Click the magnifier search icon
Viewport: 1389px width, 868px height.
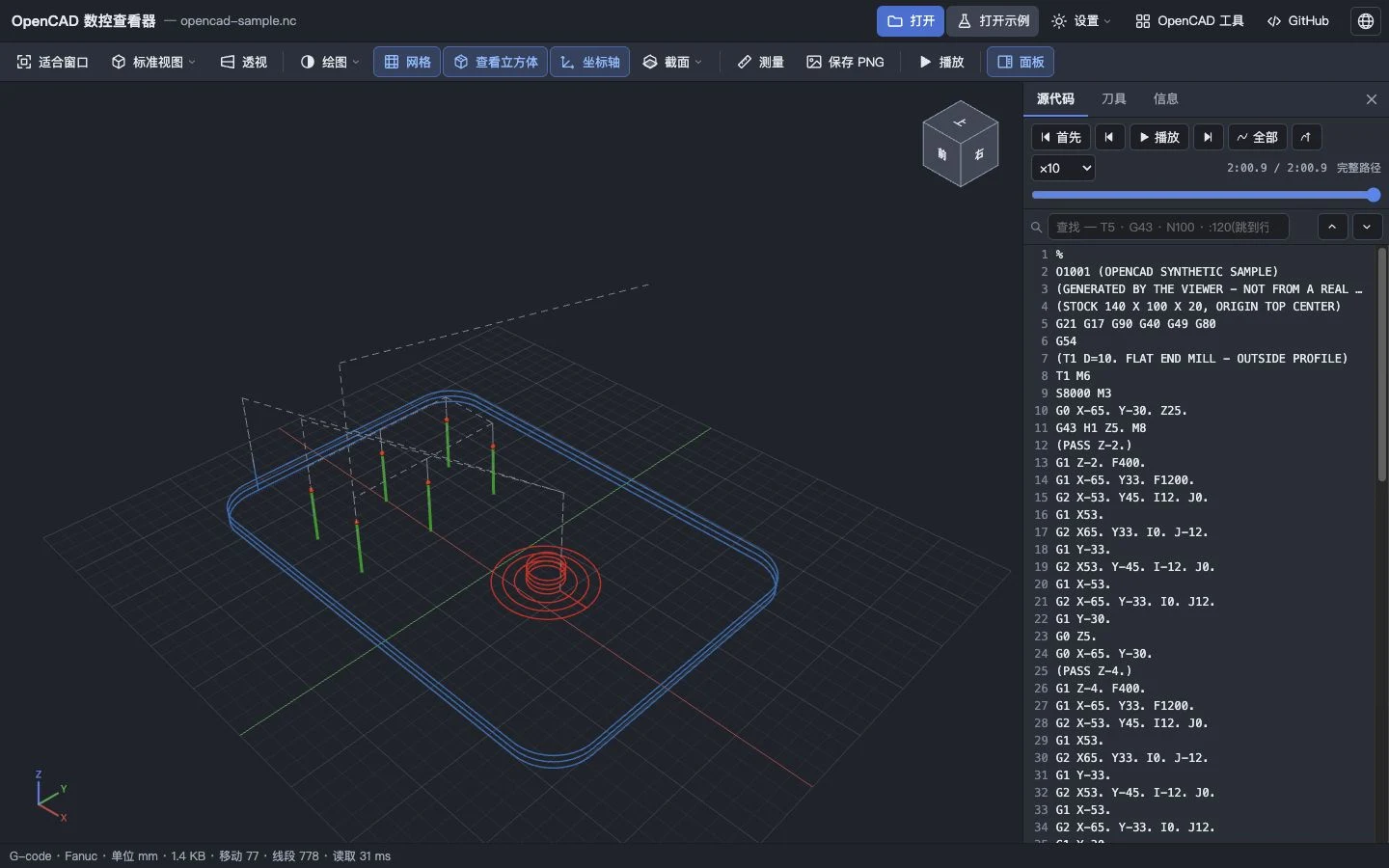click(1036, 228)
